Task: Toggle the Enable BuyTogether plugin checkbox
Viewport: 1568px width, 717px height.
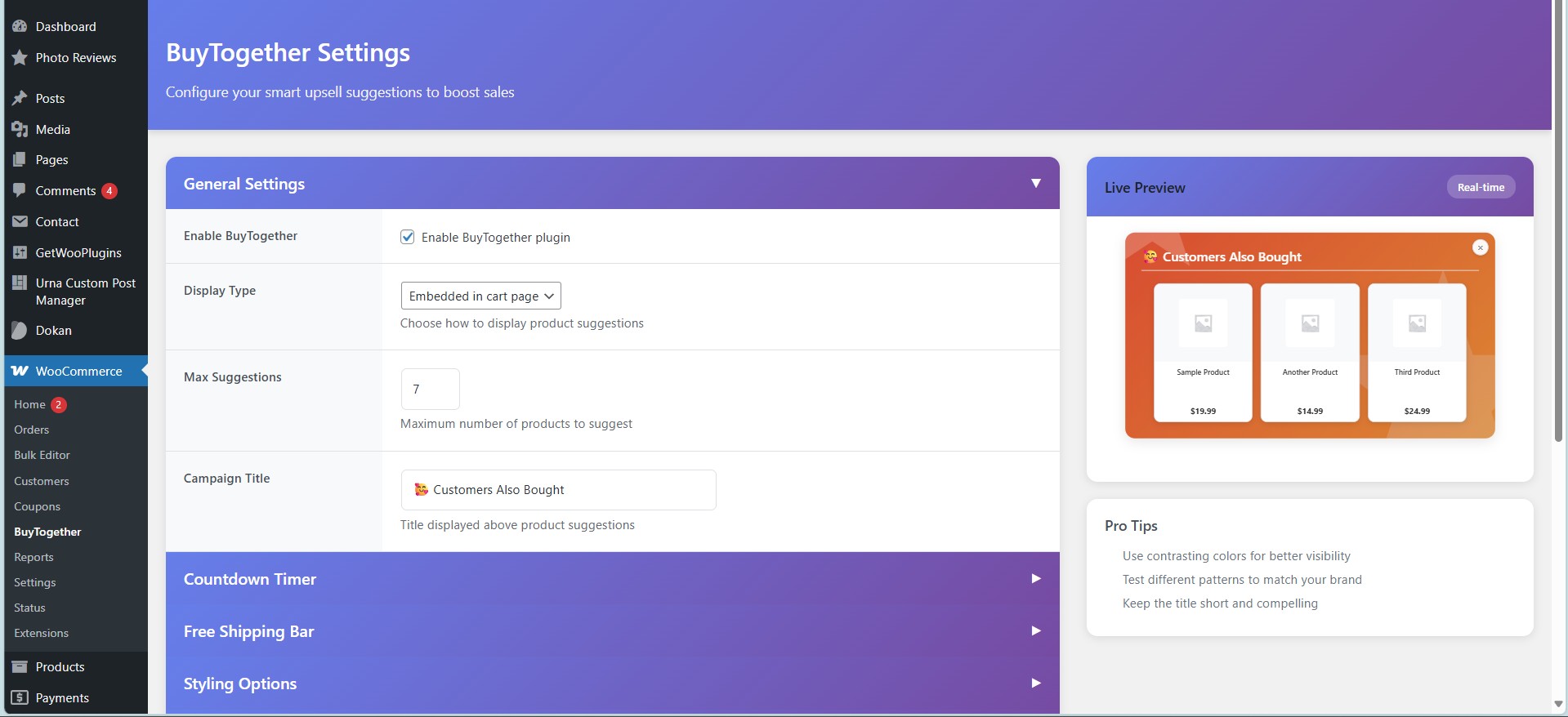Action: coord(407,237)
